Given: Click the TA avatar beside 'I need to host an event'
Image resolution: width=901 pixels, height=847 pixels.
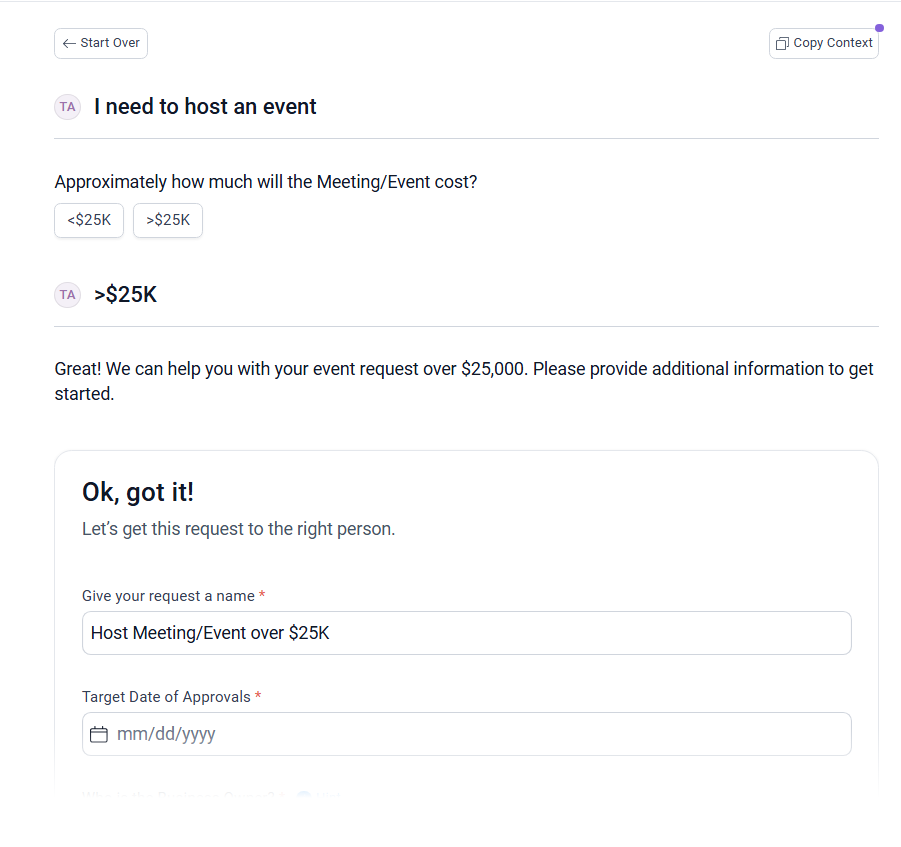Looking at the screenshot, I should tap(67, 107).
